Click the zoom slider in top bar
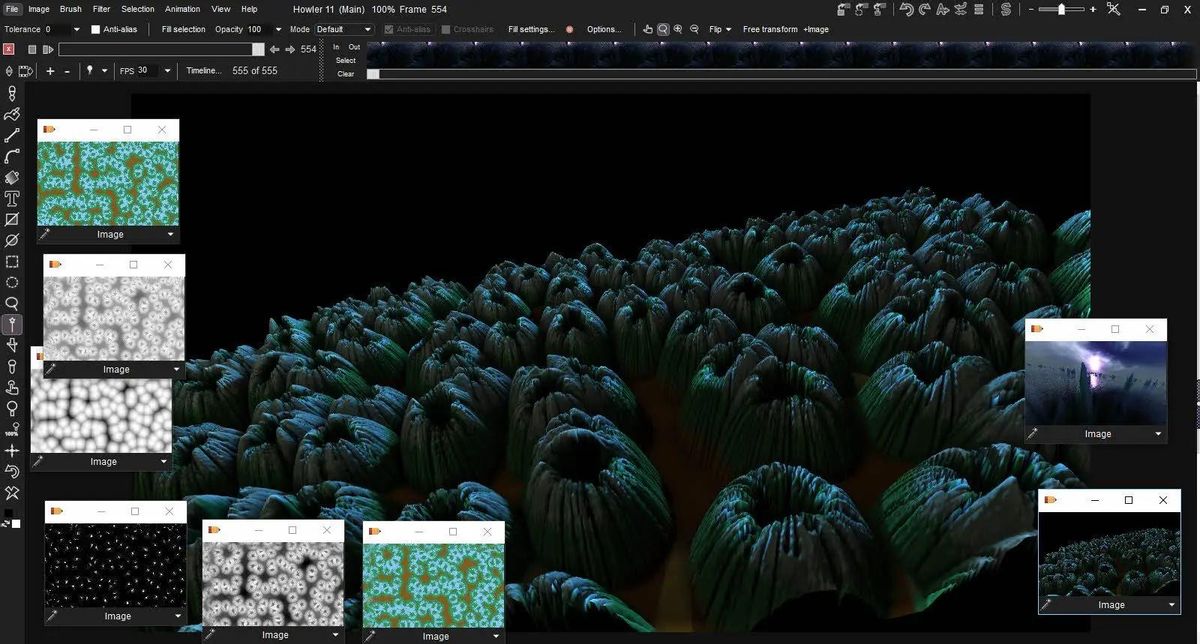The height and width of the screenshot is (644, 1200). (x=1061, y=9)
